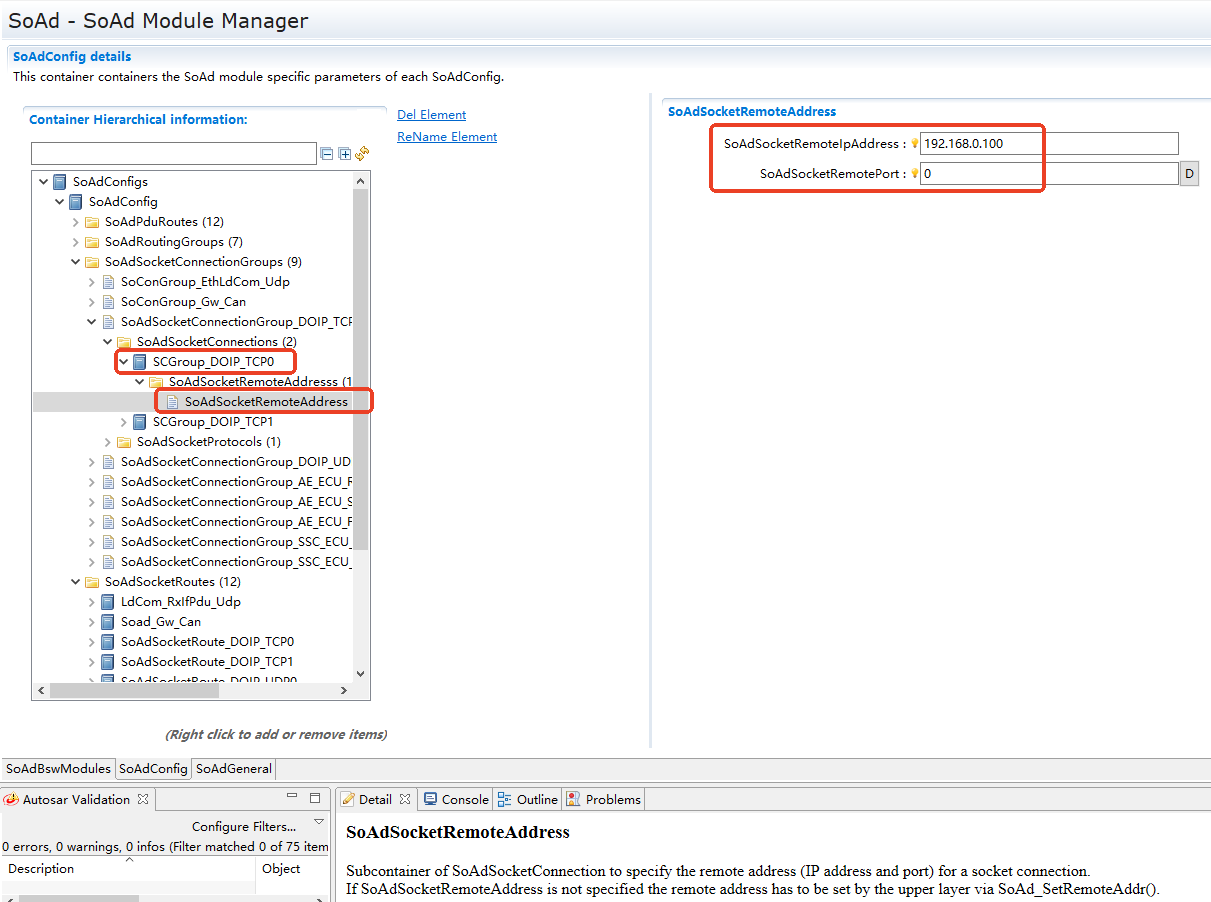Image resolution: width=1211 pixels, height=902 pixels.
Task: Select SoConGroup_Gw_Can in the tree
Action: [x=183, y=302]
